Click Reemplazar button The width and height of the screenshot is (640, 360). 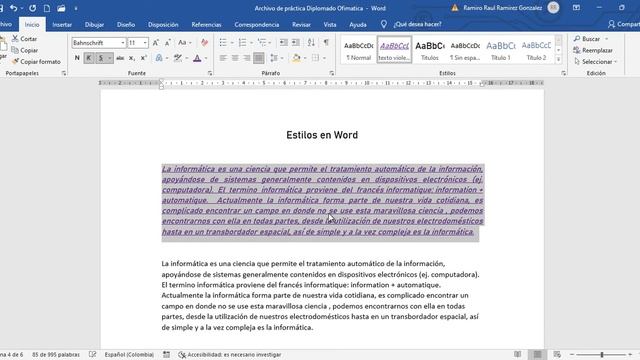tap(593, 50)
